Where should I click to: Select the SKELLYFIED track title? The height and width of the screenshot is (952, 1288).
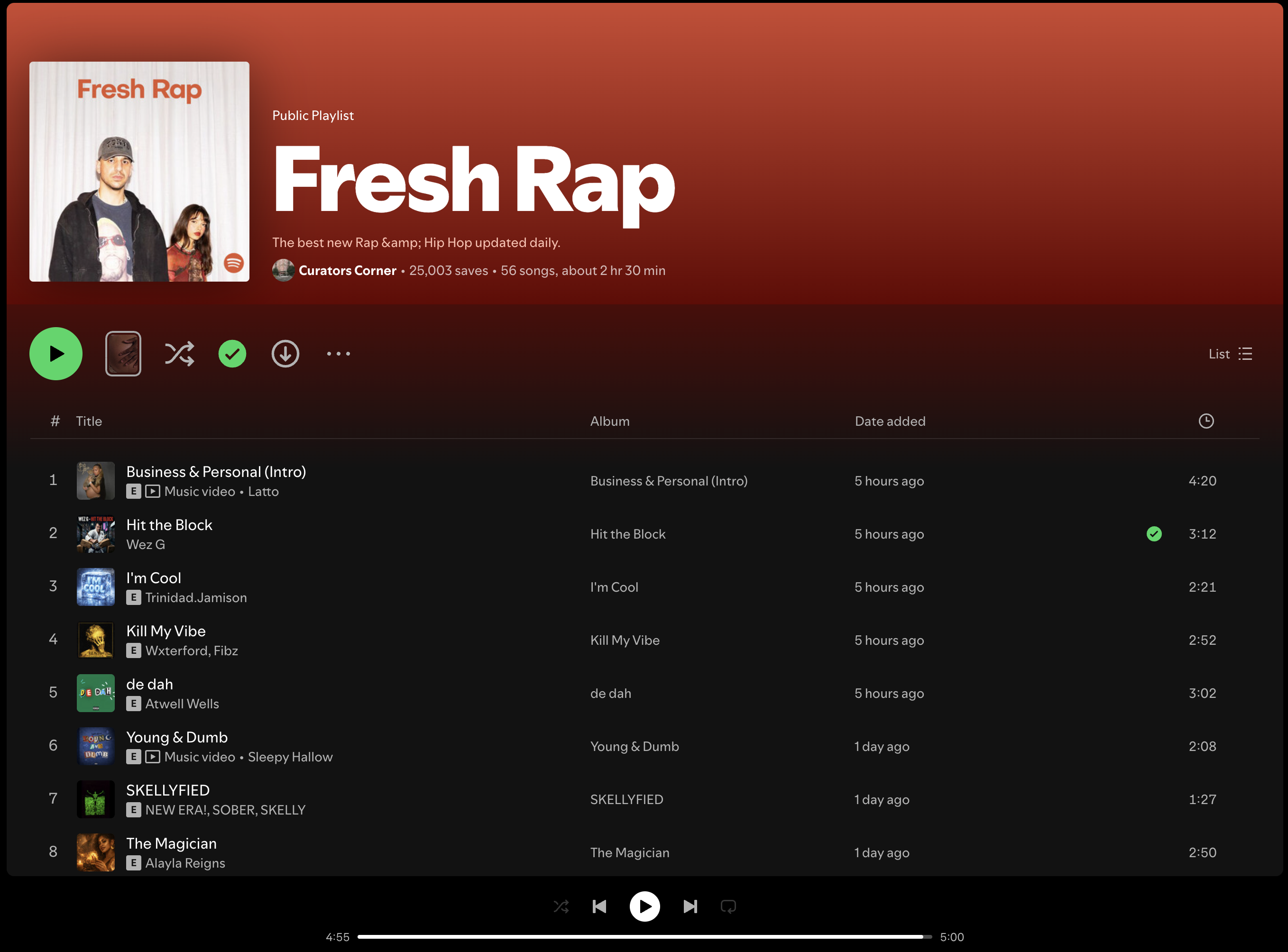click(168, 790)
